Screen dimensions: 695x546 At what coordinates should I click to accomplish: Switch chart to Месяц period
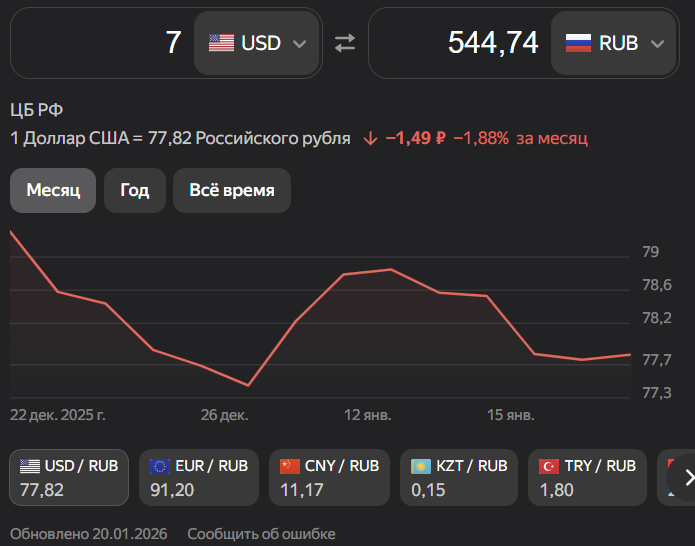click(53, 190)
